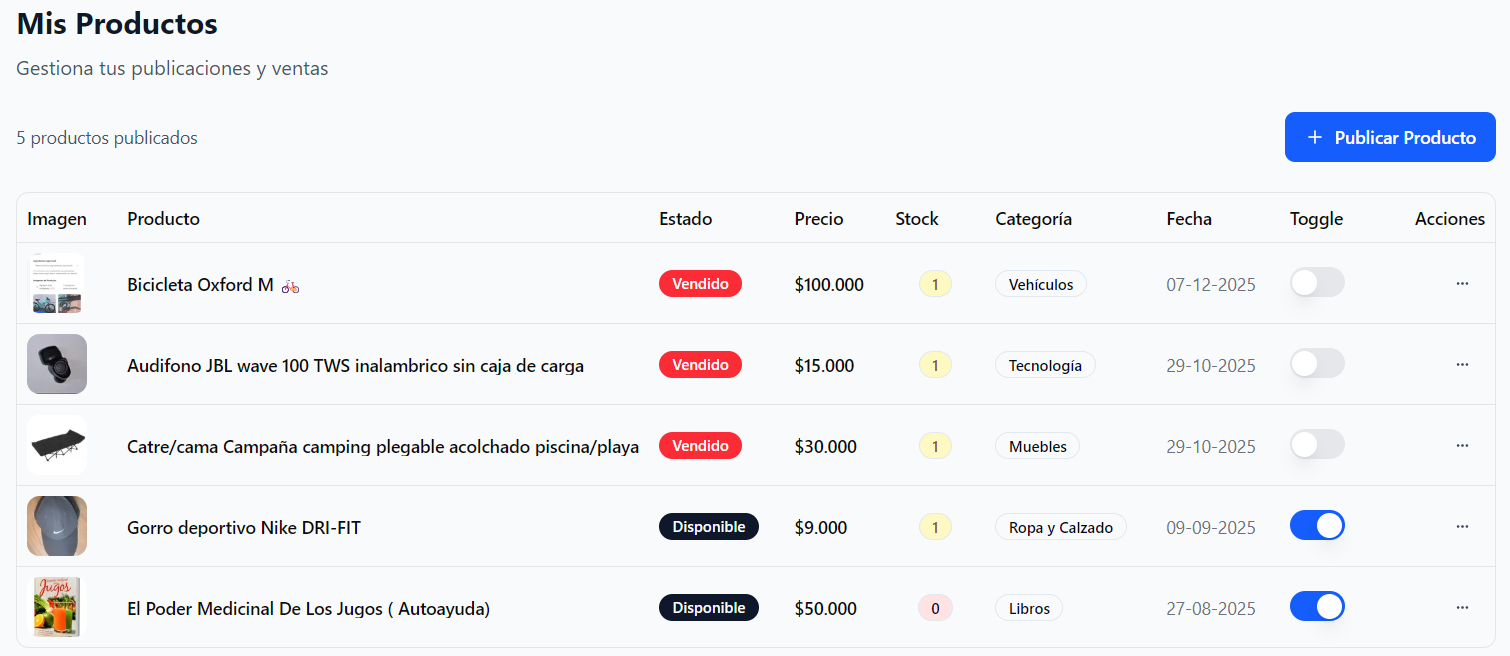Click the Vehículos category badge
Screen dimensions: 1510x656
1040,283
